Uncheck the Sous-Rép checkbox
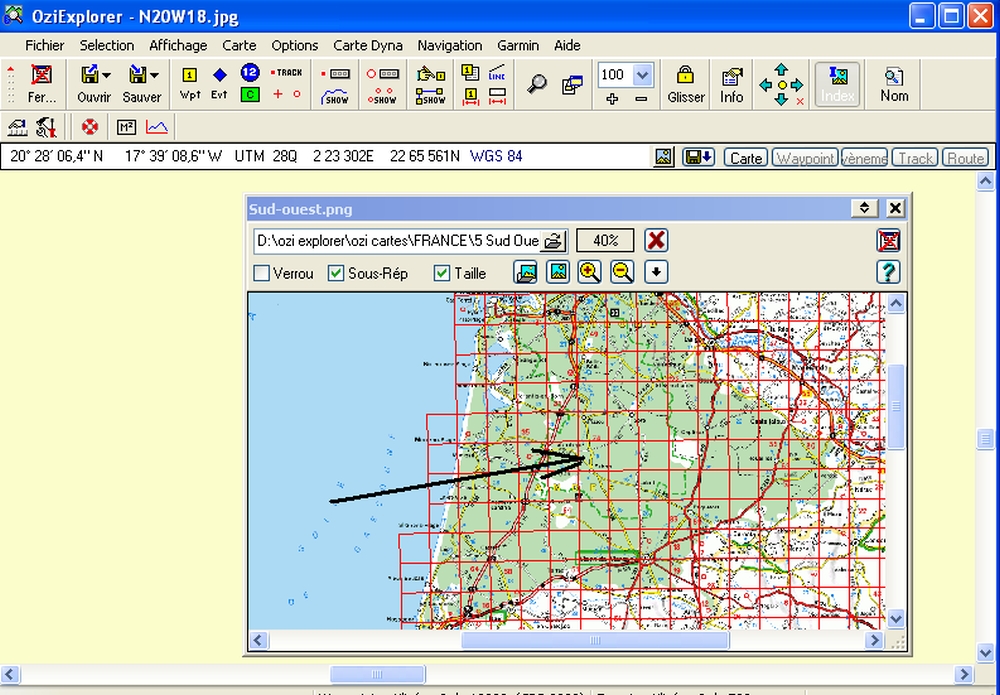 tap(337, 273)
